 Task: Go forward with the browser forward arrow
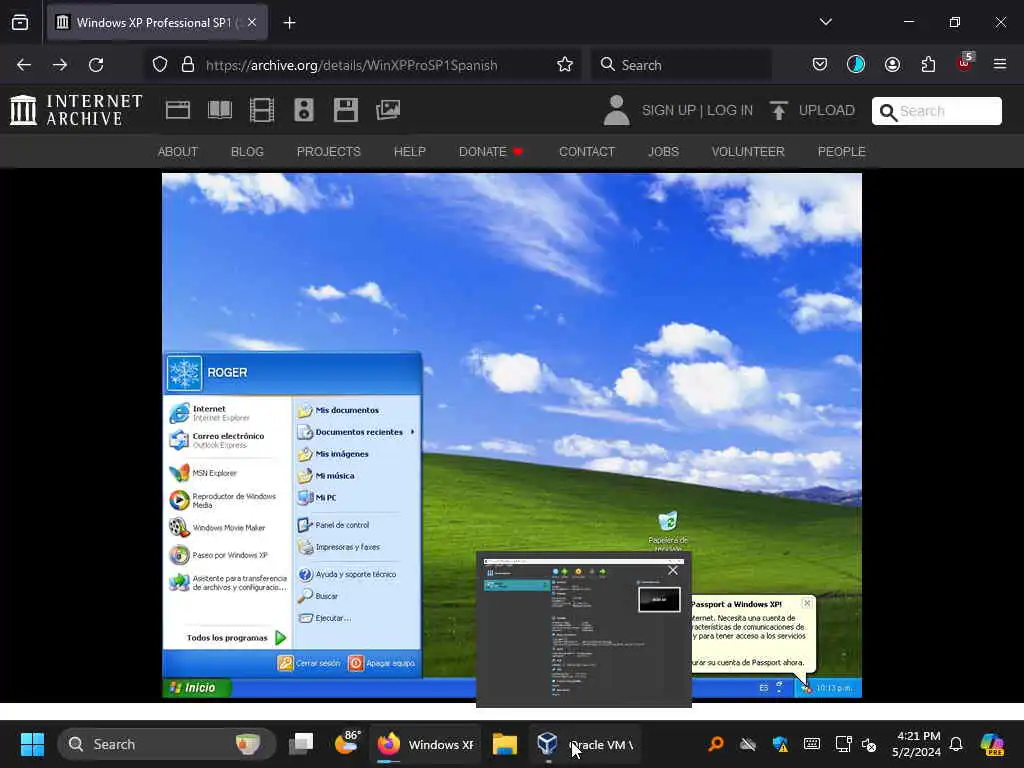click(60, 65)
